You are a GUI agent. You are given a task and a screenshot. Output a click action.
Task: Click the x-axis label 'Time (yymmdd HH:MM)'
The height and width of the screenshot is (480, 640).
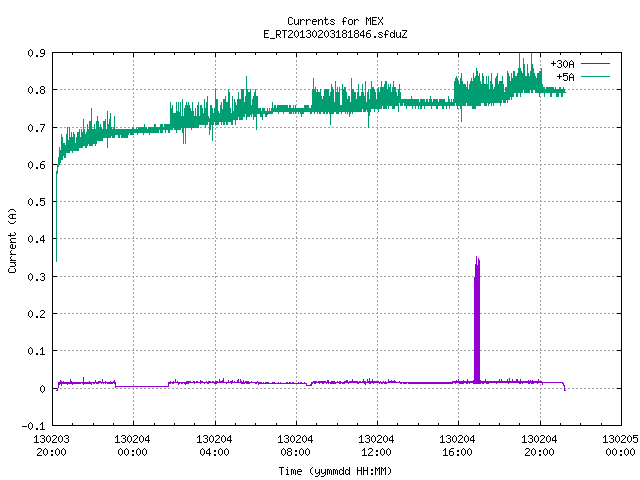tap(335, 471)
